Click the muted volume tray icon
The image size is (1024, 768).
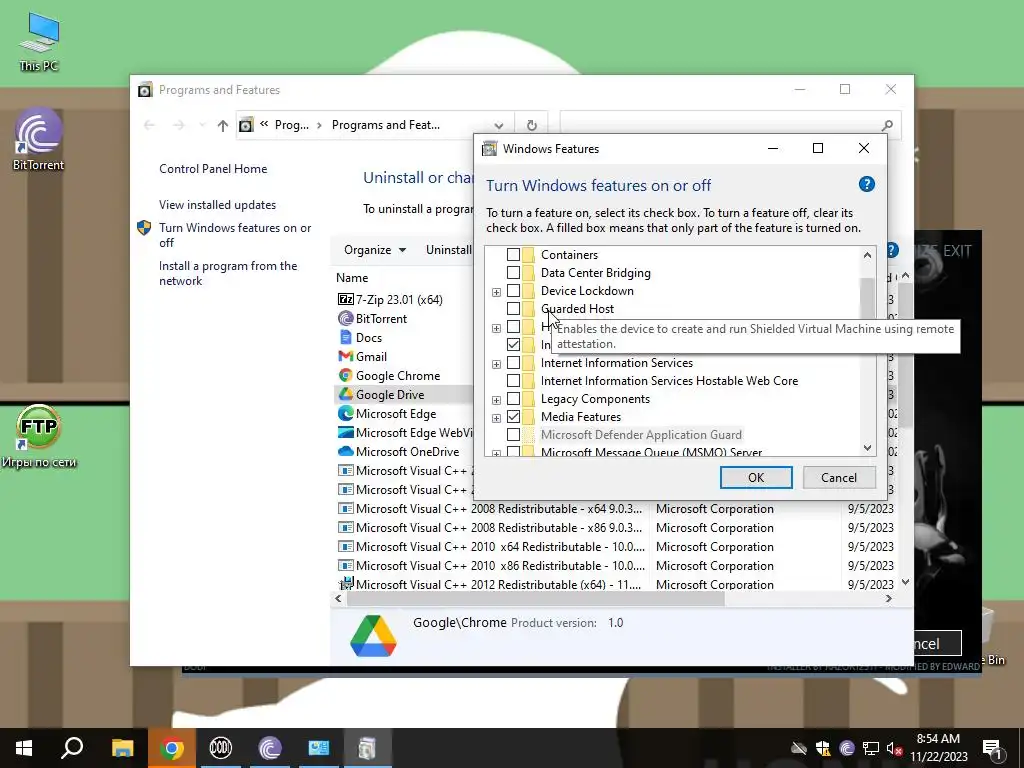(x=893, y=748)
